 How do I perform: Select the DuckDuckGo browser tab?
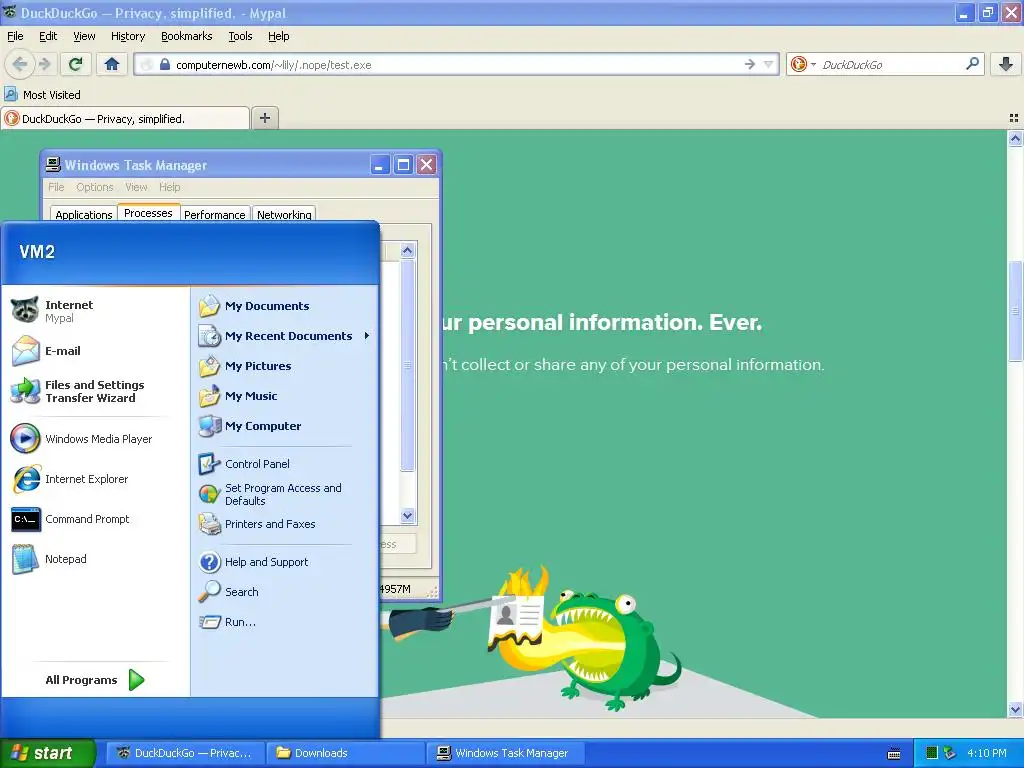(125, 118)
